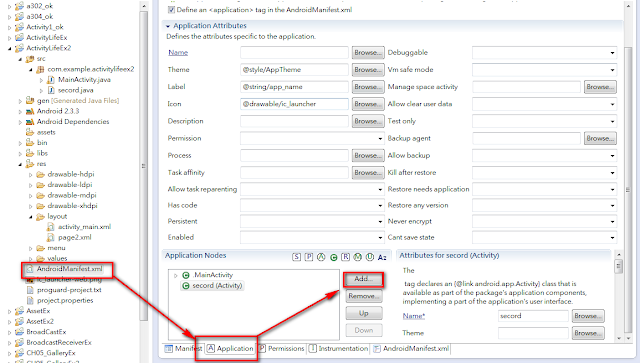Image resolution: width=640 pixels, height=363 pixels.
Task: Open the Name* link in Activity attributes
Action: (x=413, y=316)
